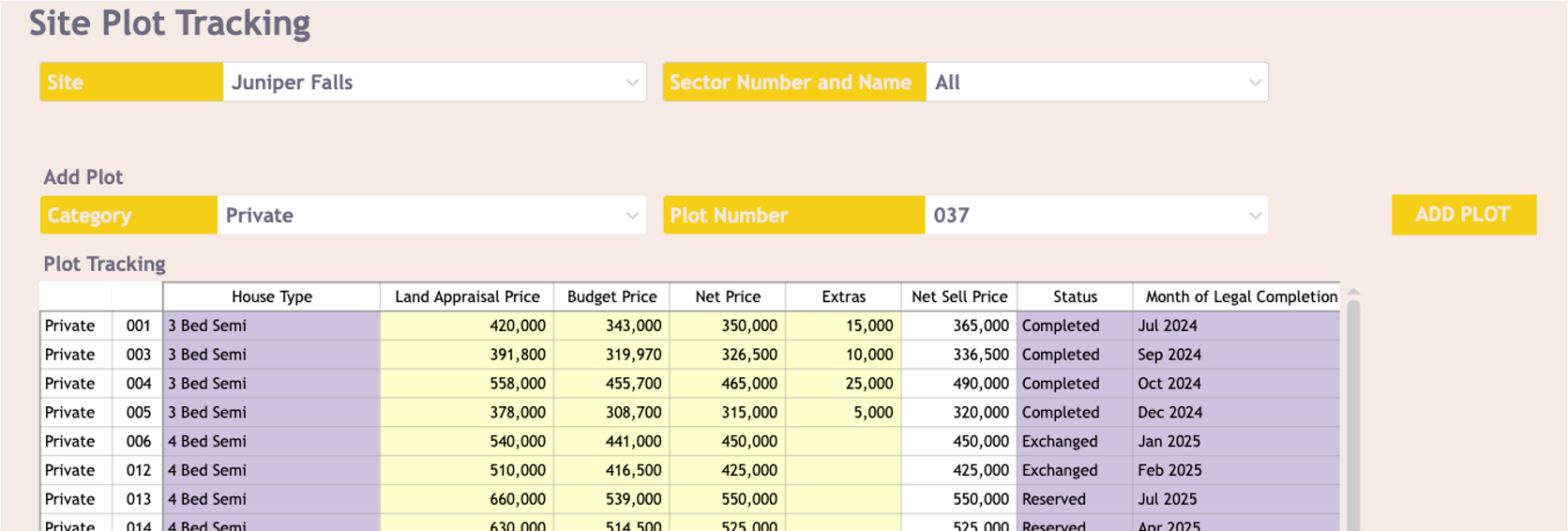Click the Net Price column header

click(x=728, y=296)
